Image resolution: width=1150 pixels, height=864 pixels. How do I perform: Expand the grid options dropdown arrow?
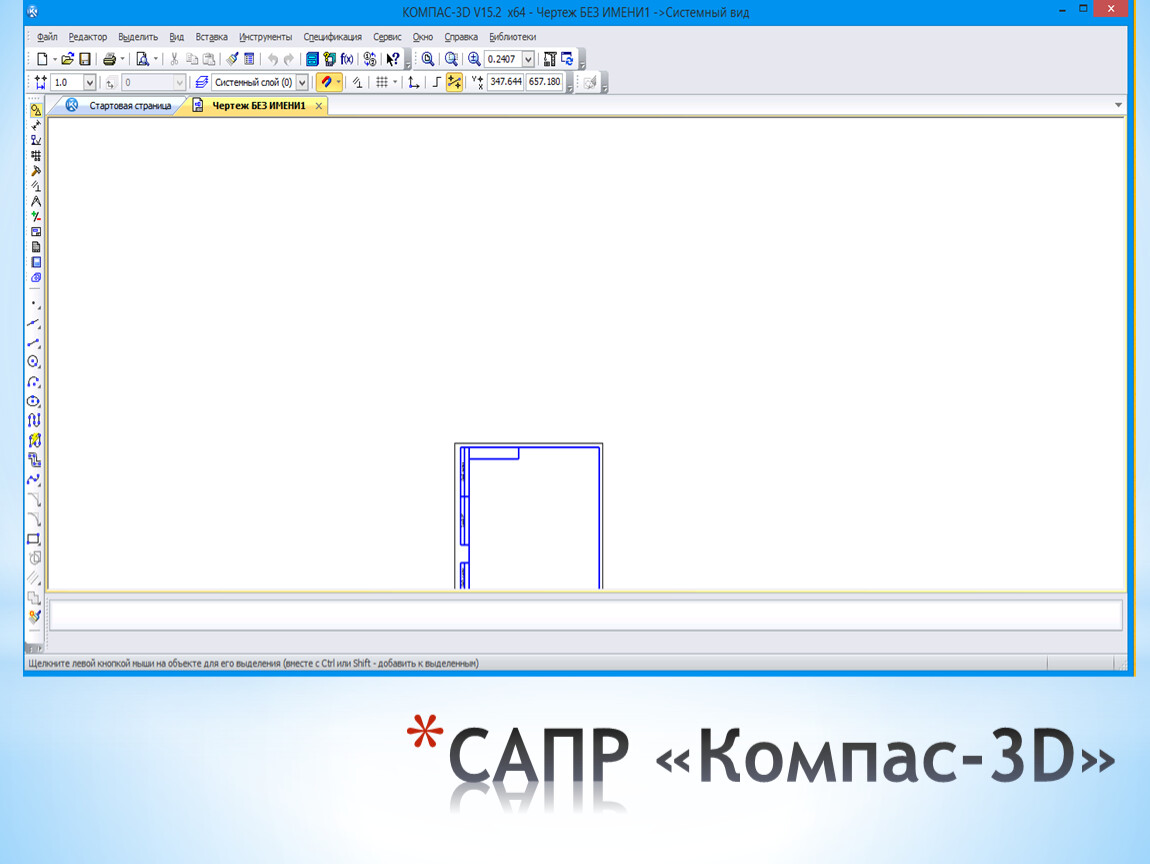[x=395, y=82]
